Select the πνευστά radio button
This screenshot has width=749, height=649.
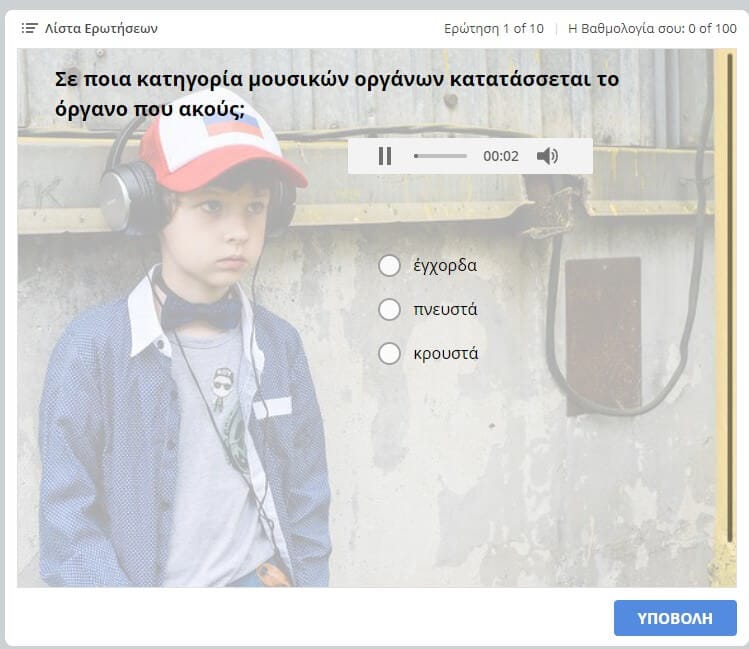390,309
